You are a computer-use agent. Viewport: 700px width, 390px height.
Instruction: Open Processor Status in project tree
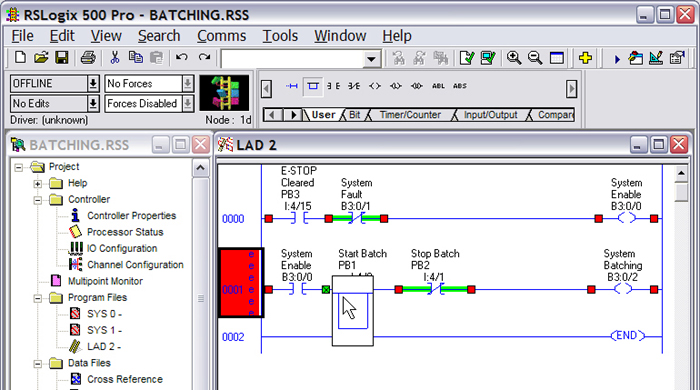[x=125, y=232]
